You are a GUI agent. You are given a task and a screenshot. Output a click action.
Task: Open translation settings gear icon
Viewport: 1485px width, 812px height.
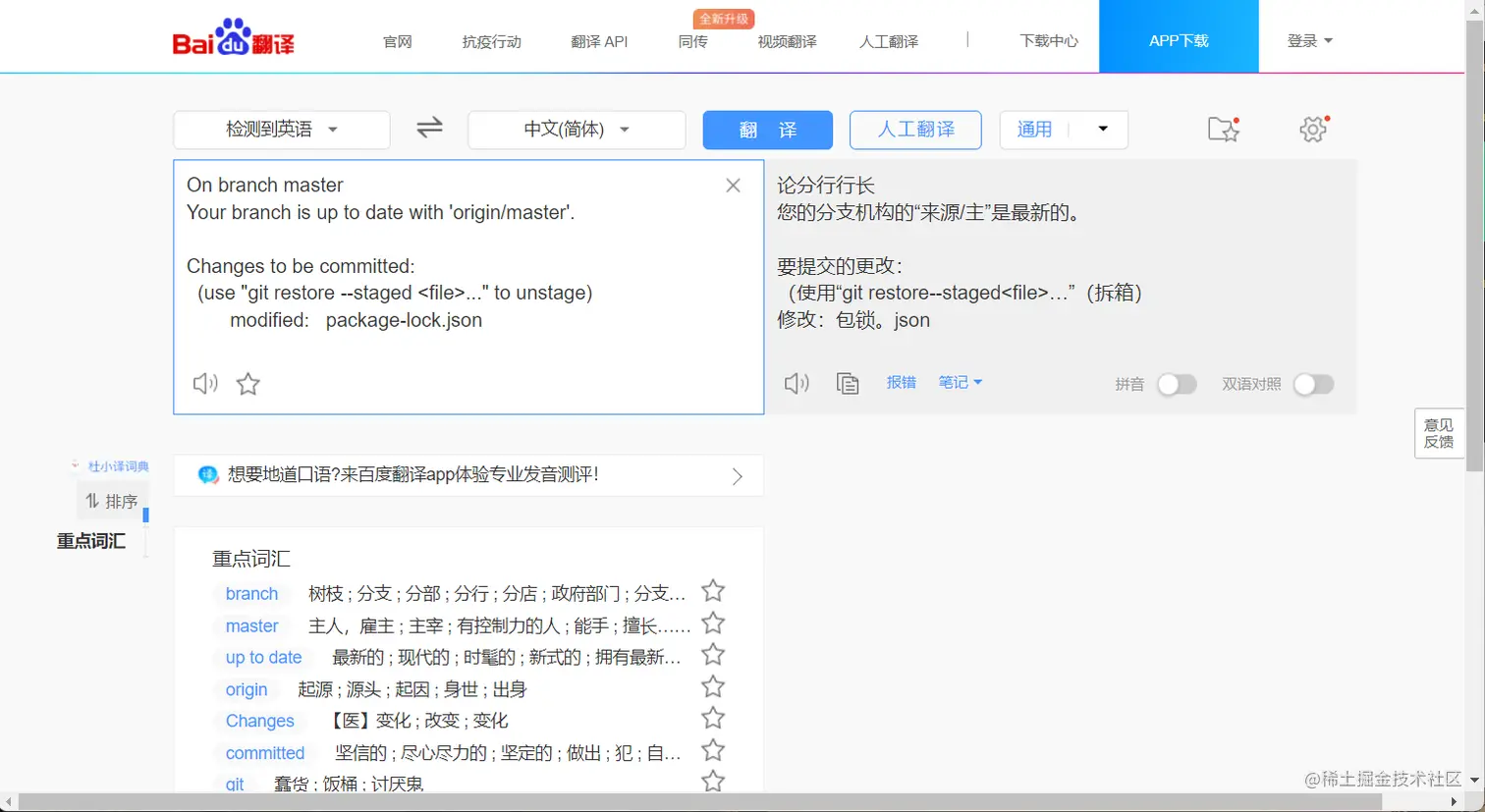(x=1314, y=129)
